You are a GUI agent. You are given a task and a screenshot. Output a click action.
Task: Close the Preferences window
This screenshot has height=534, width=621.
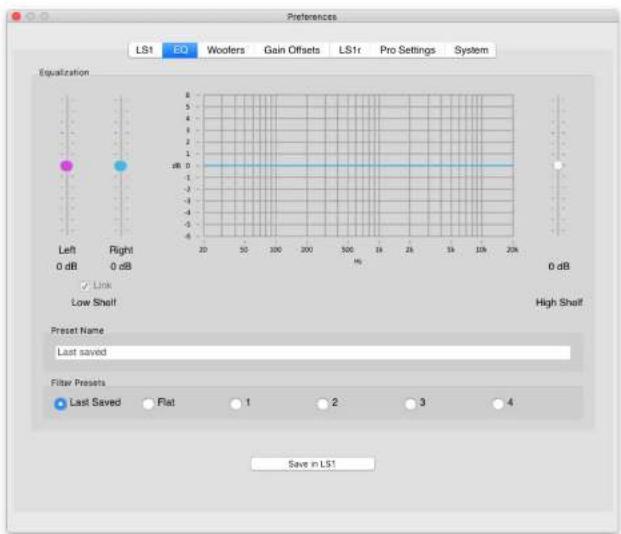click(x=16, y=16)
